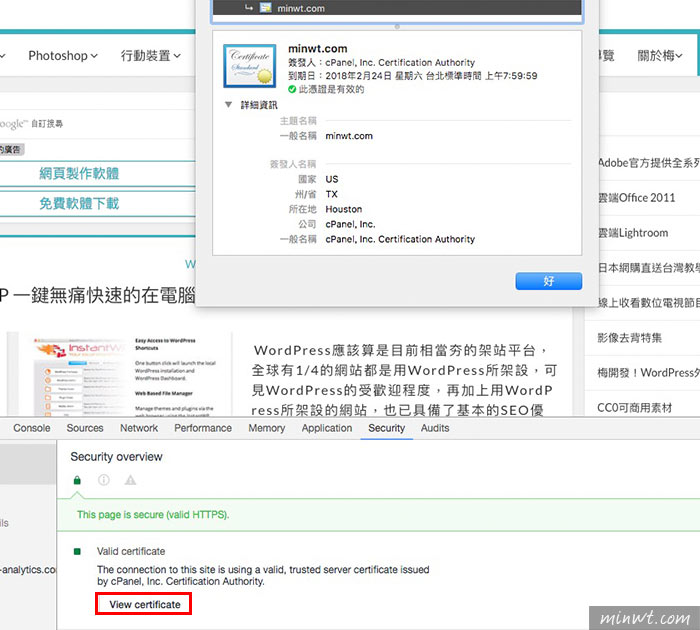
Task: Open the CC0可商用素材 sidebar link
Action: (634, 408)
